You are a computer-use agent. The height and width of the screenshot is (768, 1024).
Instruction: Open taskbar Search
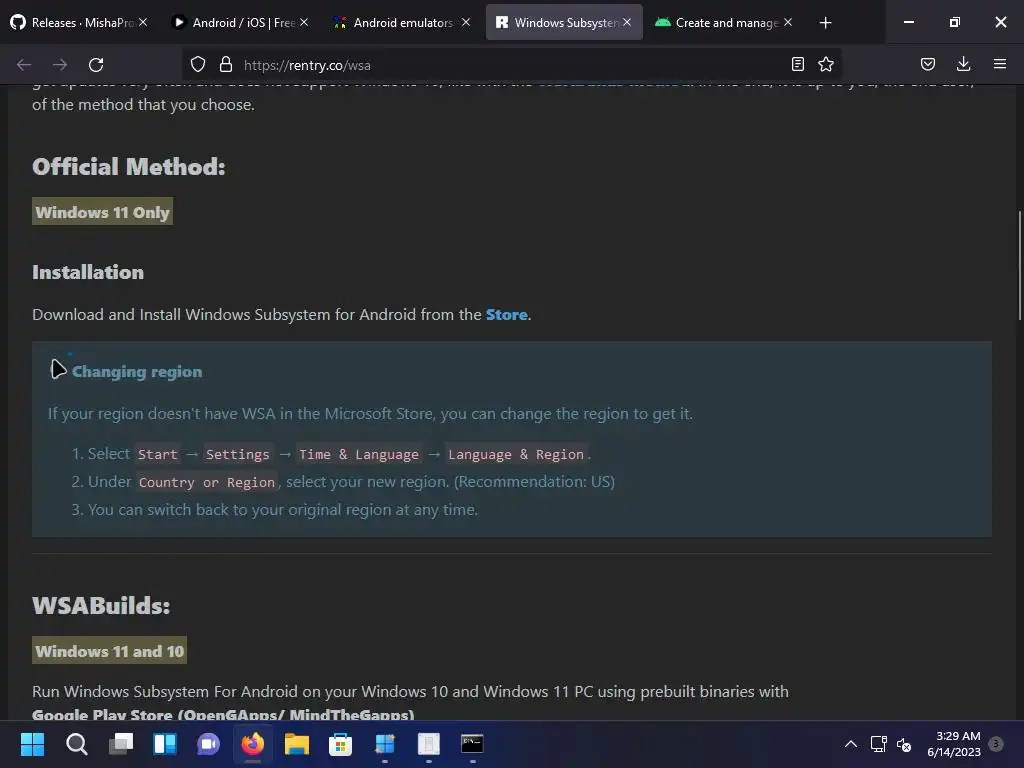click(x=76, y=743)
